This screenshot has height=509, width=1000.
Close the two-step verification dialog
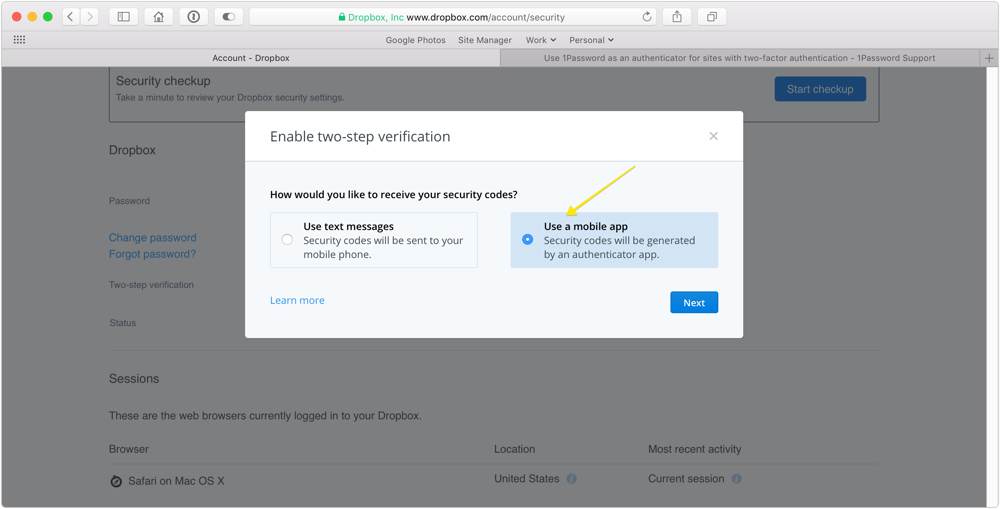[x=714, y=136]
